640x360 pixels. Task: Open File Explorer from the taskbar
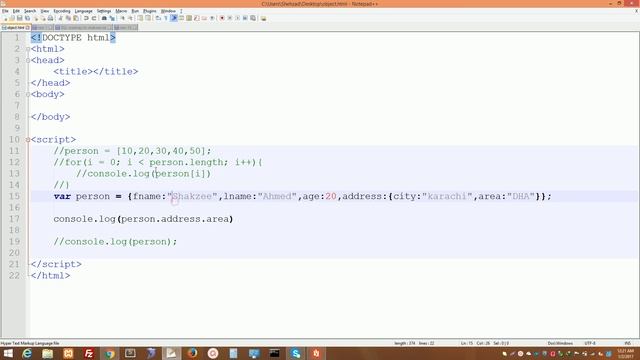(x=47, y=353)
